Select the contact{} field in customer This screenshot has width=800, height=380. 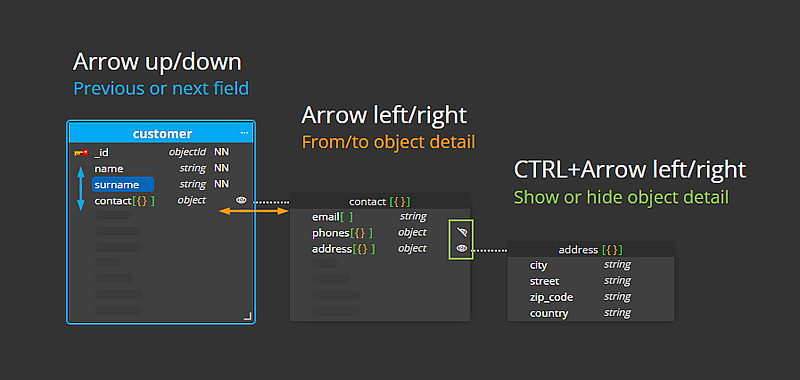pyautogui.click(x=124, y=200)
